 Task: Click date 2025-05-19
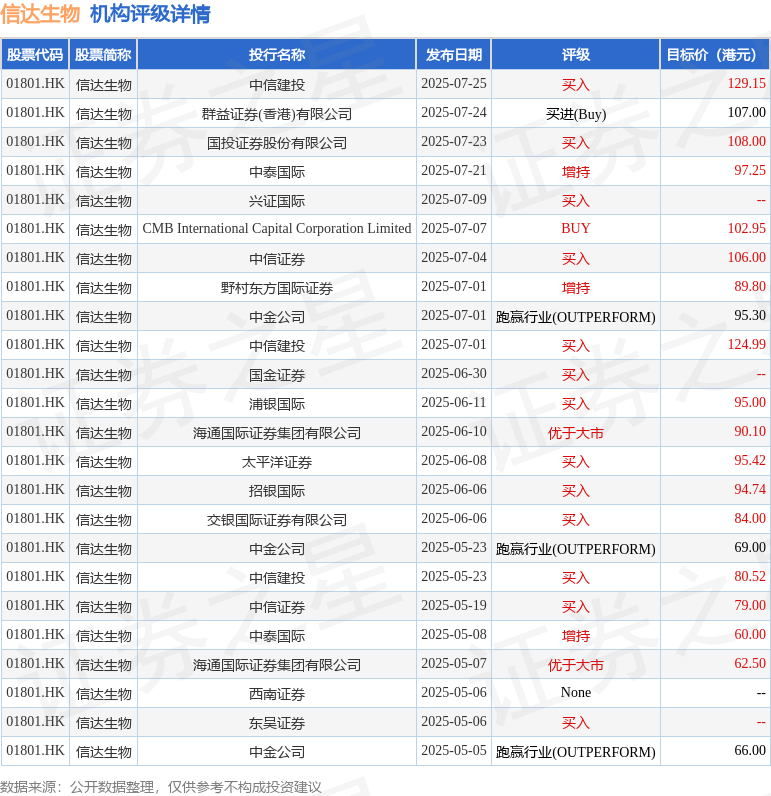pyautogui.click(x=454, y=605)
